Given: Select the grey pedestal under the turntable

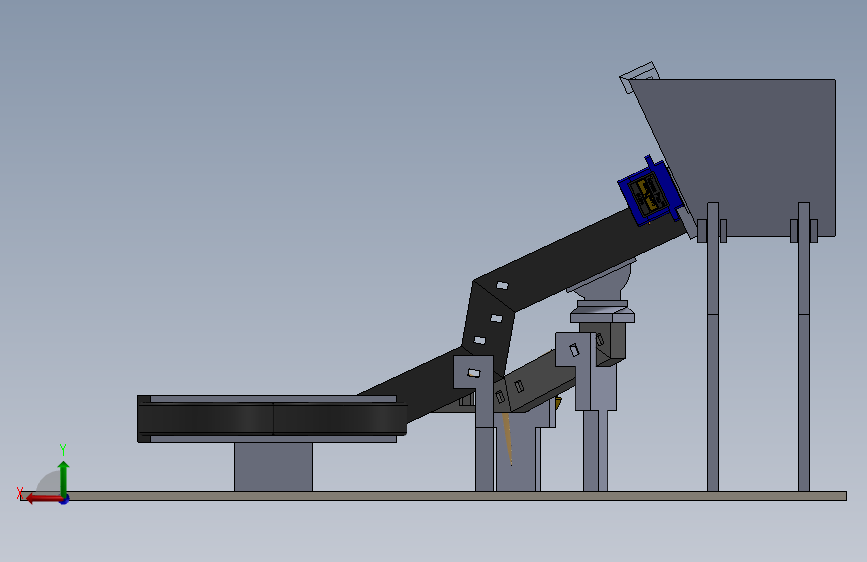Looking at the screenshot, I should click(x=273, y=466).
